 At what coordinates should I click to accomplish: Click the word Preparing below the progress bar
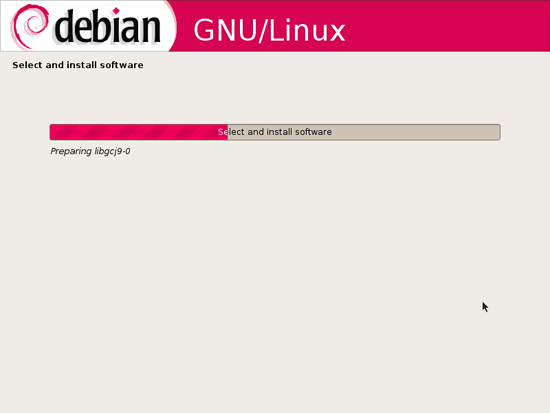coord(71,151)
